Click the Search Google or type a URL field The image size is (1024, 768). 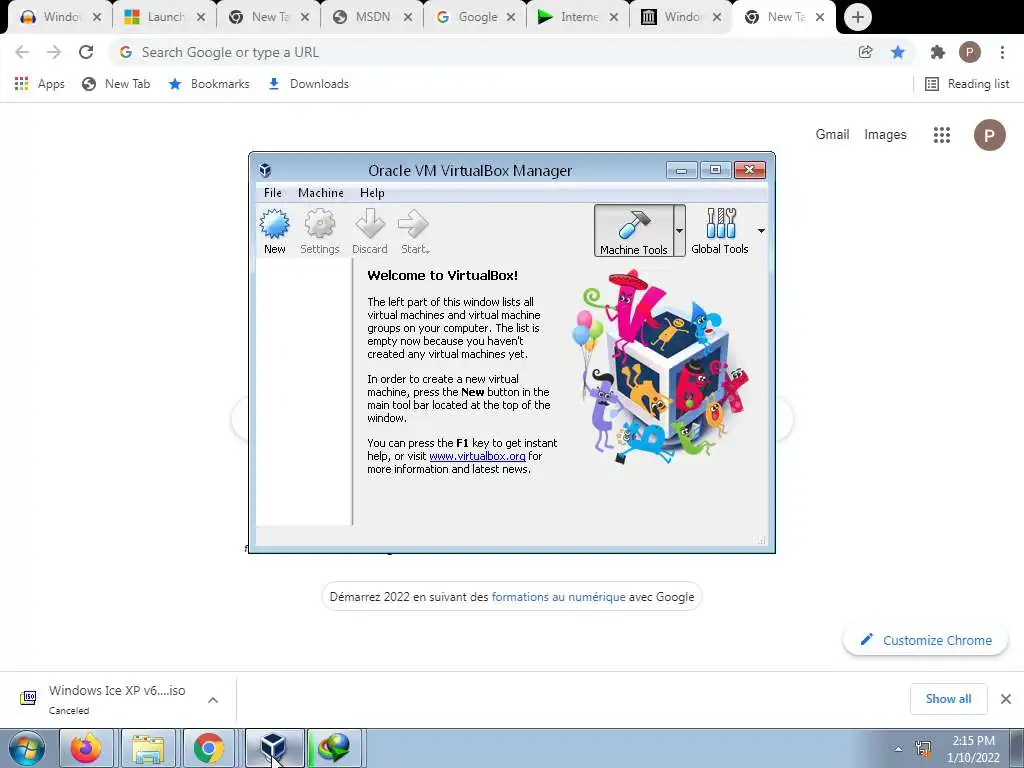pos(483,52)
